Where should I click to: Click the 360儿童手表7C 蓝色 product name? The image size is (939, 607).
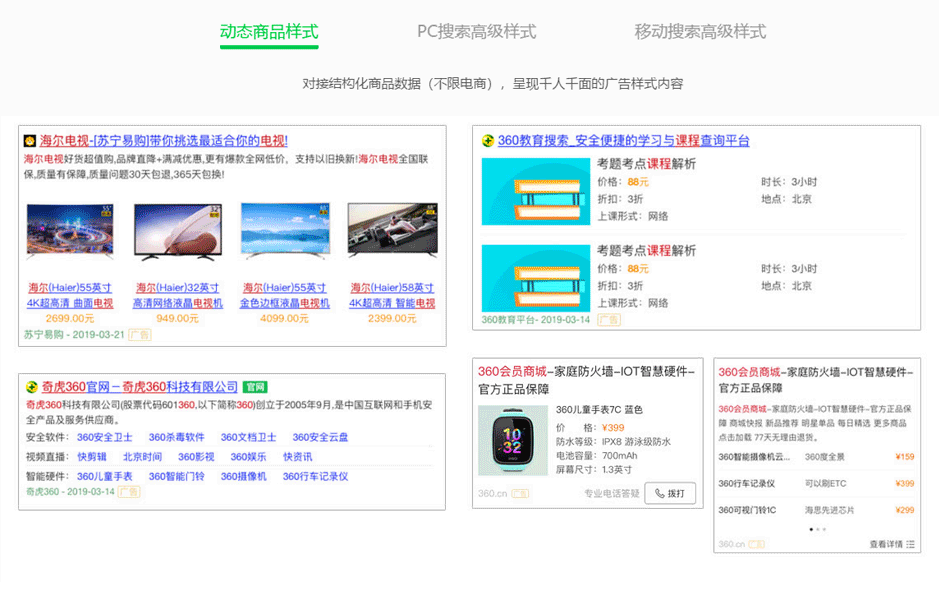click(599, 410)
